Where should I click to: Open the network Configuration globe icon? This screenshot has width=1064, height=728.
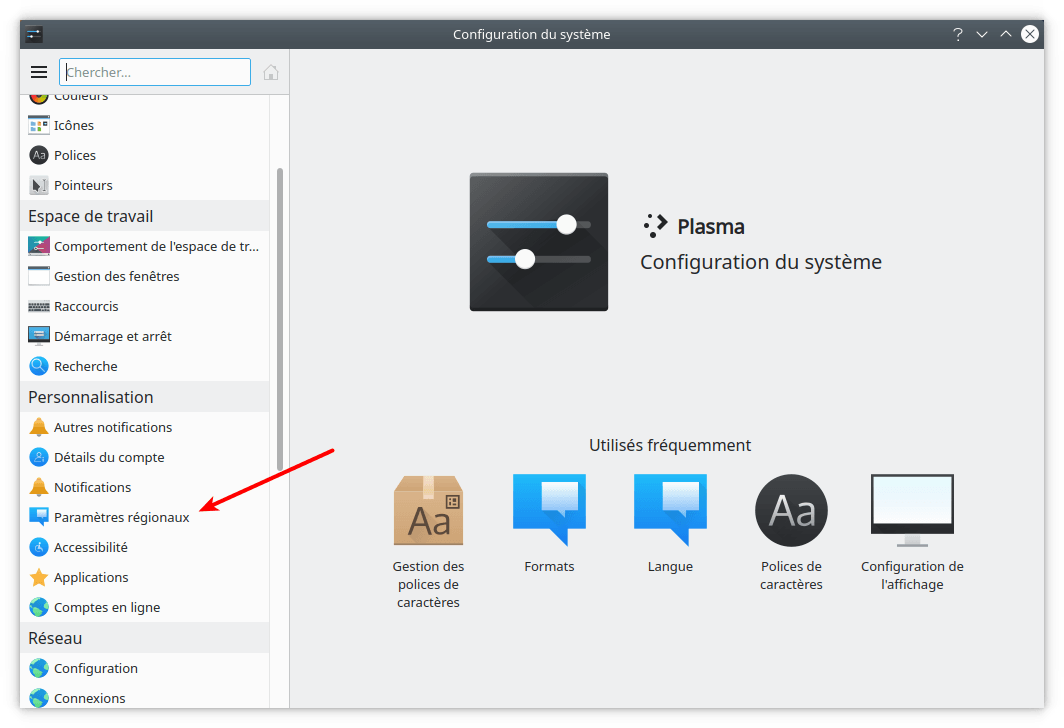pyautogui.click(x=39, y=668)
